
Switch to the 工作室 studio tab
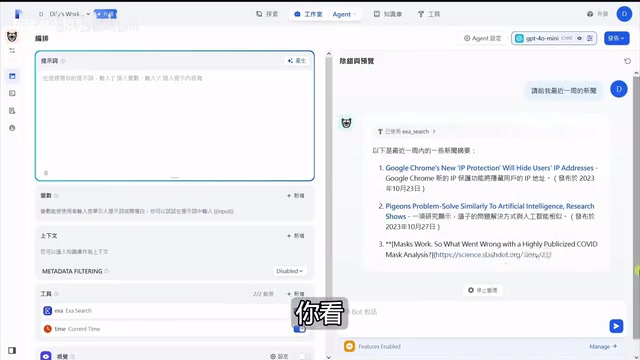(x=308, y=14)
